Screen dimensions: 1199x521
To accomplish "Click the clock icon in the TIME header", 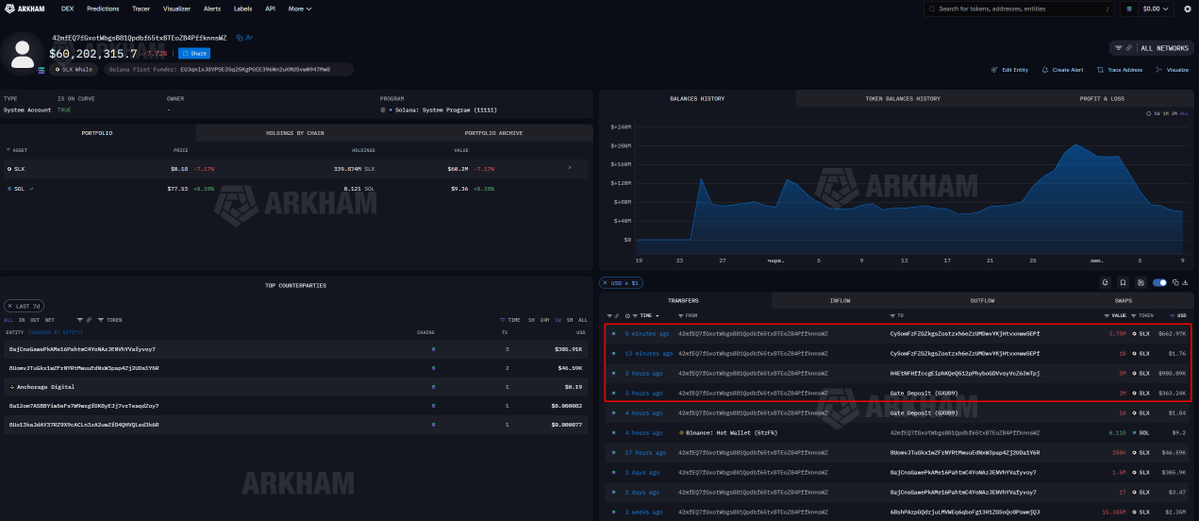I will tap(629, 315).
